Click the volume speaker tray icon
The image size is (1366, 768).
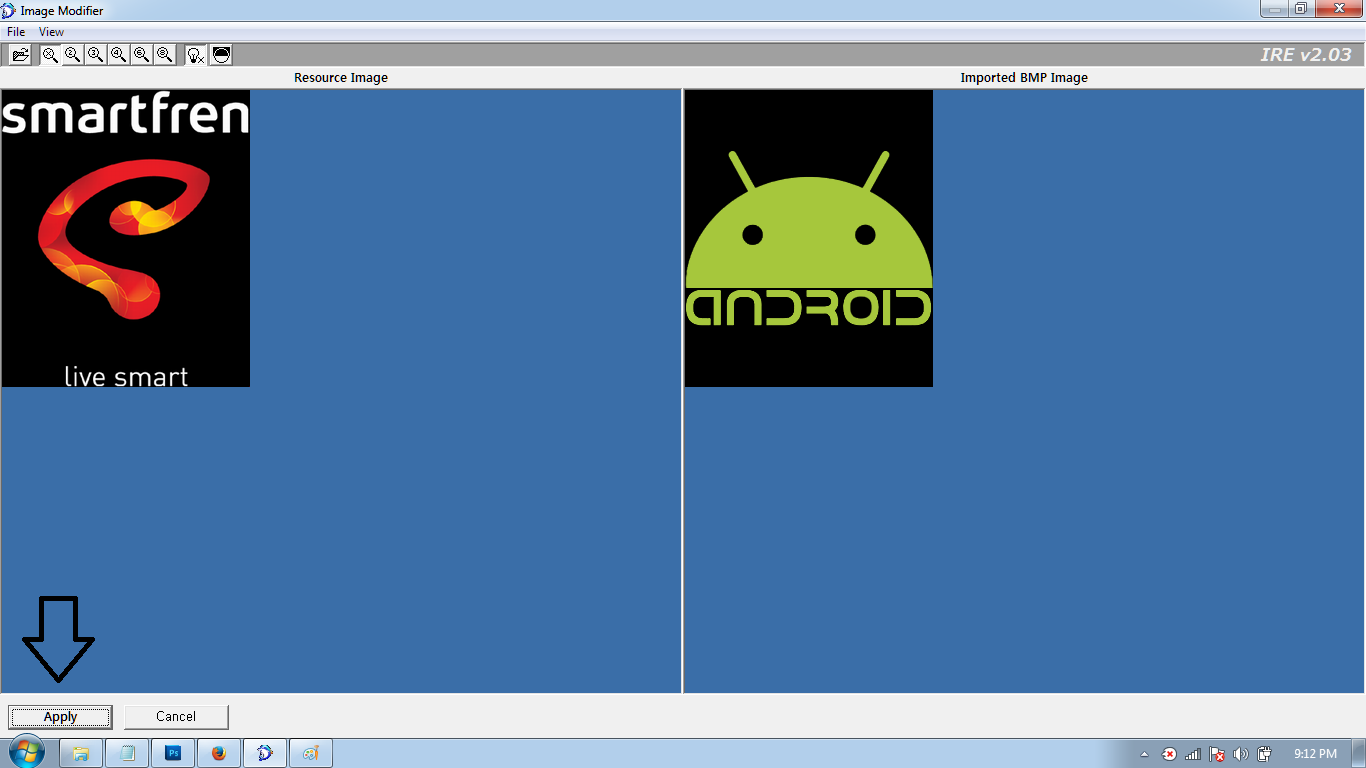[x=1241, y=754]
